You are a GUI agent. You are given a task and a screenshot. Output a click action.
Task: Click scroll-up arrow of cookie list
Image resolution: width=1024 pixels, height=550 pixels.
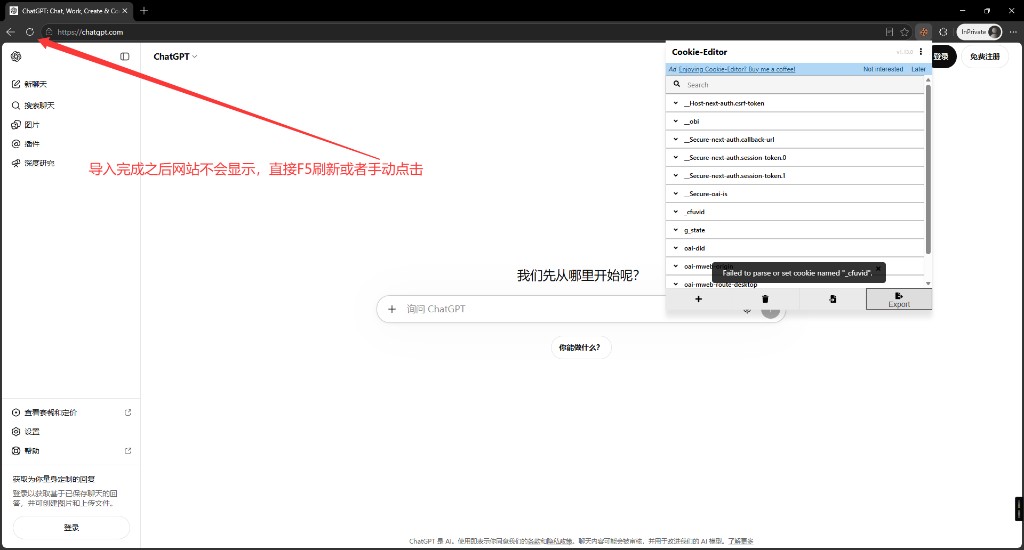point(928,80)
